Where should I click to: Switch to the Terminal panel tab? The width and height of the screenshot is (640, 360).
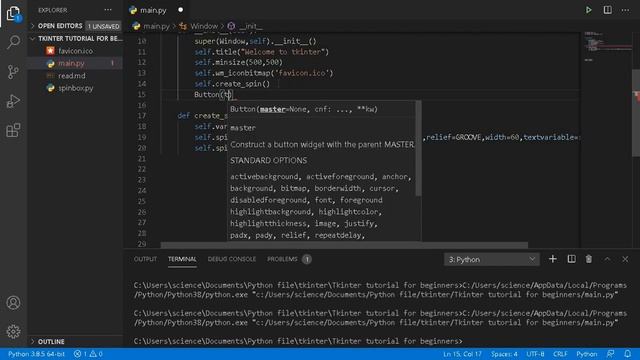pyautogui.click(x=182, y=259)
